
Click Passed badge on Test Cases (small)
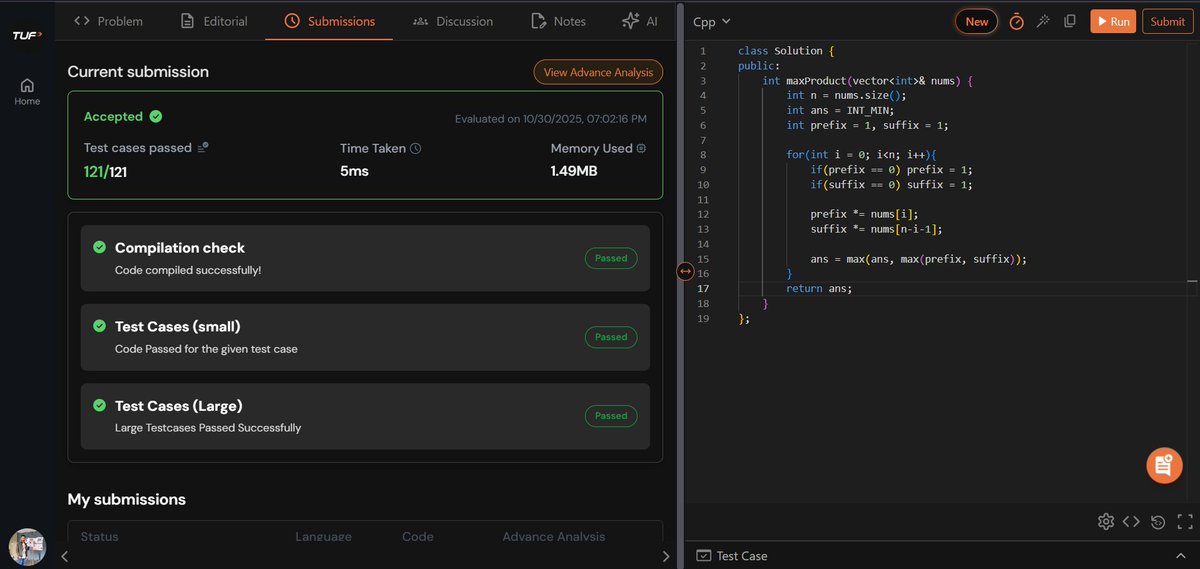pos(611,337)
